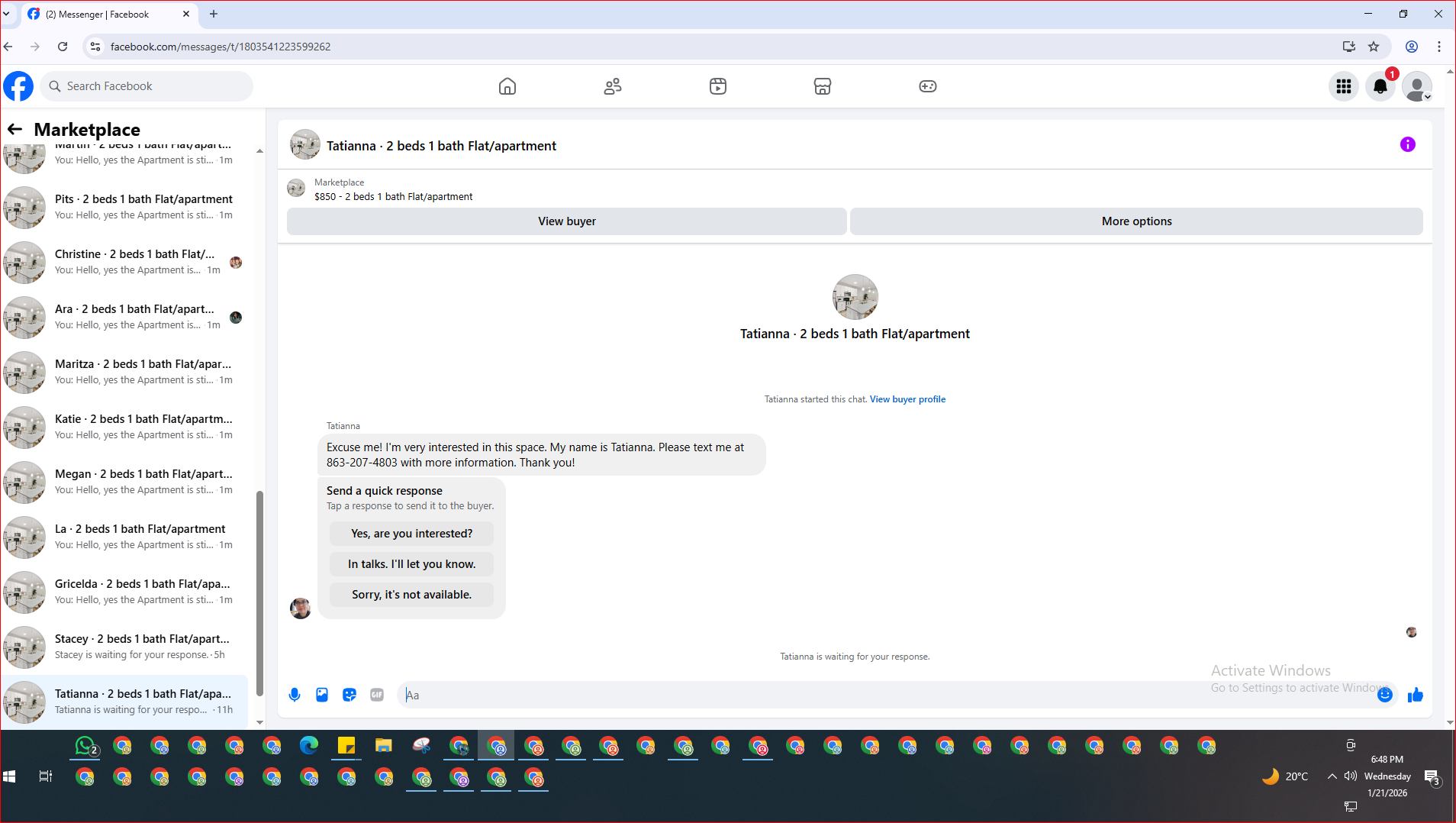Open the Pits conversation
The width and height of the screenshot is (1456, 823).
tap(124, 207)
